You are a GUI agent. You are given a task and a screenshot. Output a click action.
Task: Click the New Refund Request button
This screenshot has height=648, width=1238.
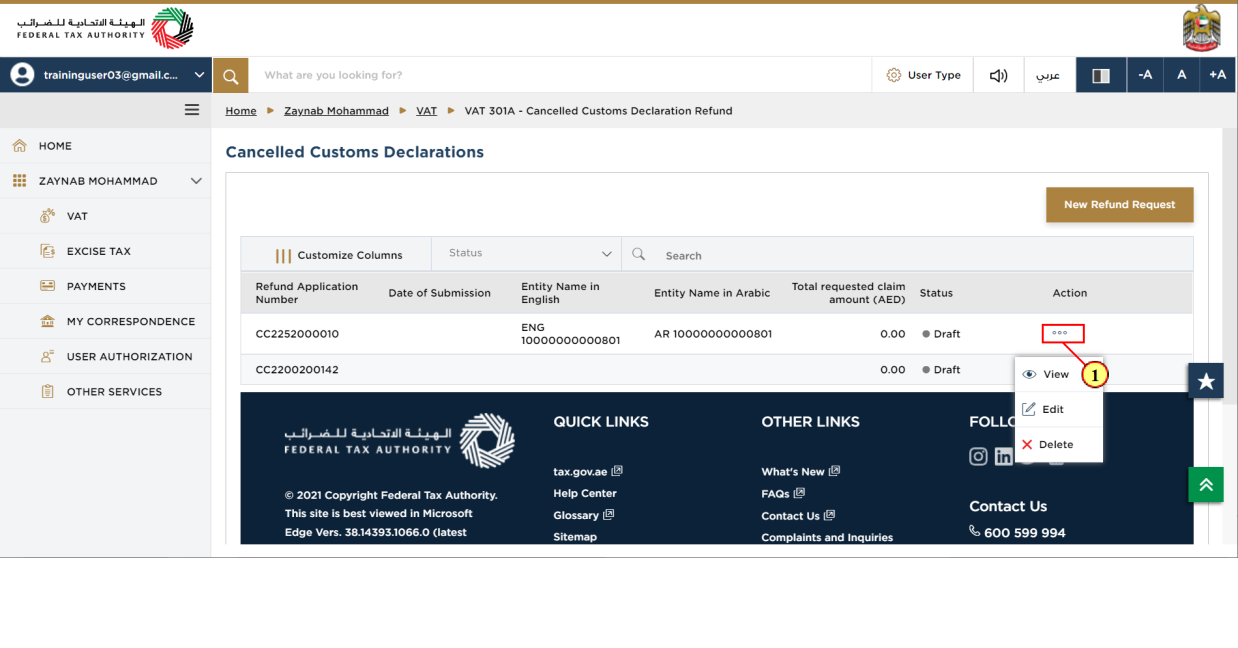tap(1119, 204)
